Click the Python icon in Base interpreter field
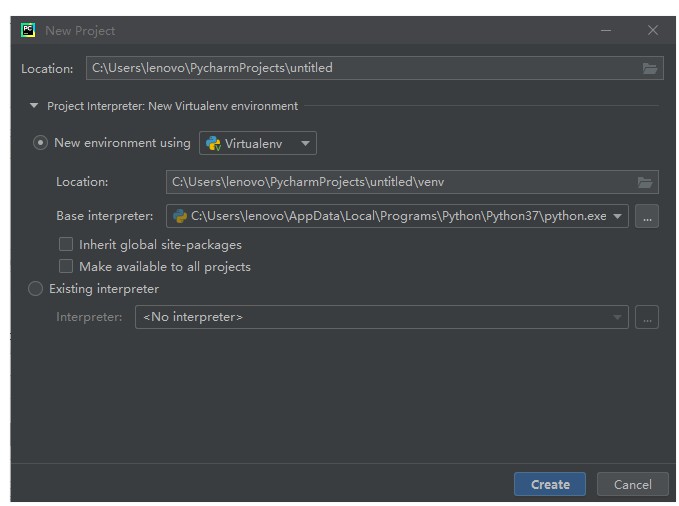The image size is (679, 506). [180, 216]
